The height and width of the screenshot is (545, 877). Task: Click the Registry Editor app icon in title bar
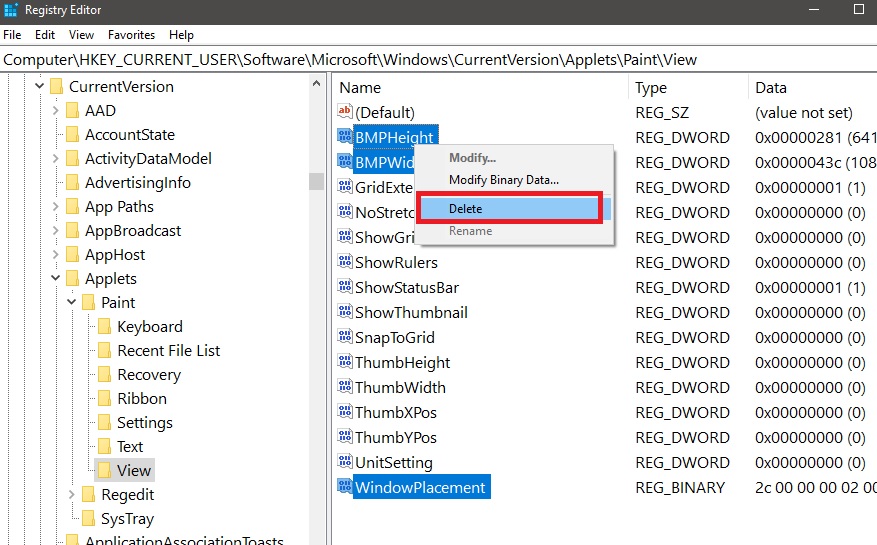tap(10, 10)
